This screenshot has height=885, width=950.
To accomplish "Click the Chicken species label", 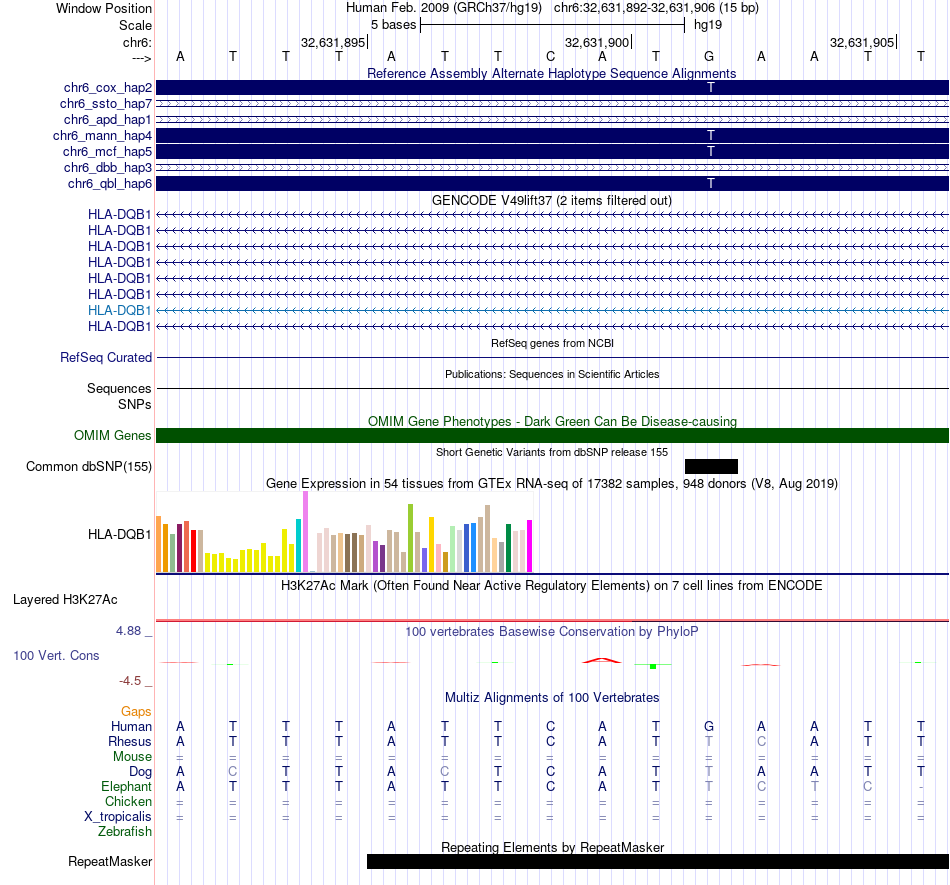I will 128,801.
